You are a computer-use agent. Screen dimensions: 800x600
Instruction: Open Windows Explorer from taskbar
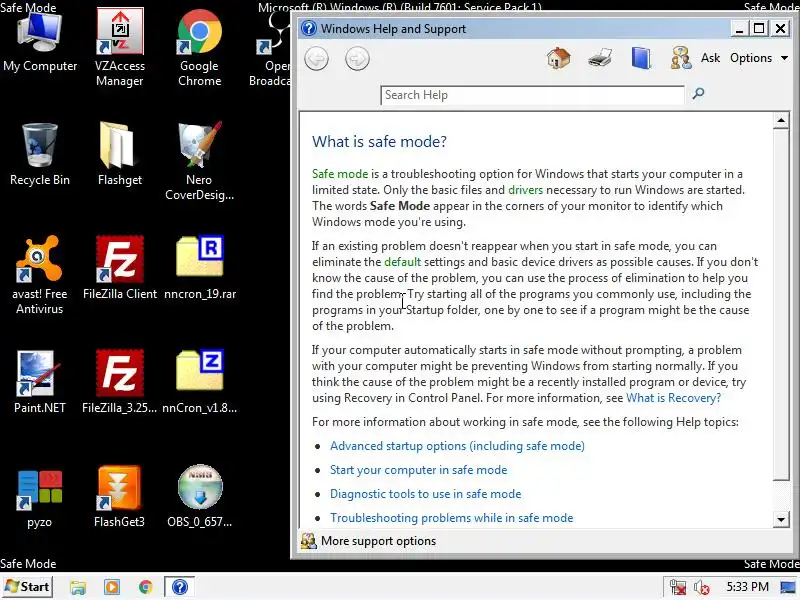click(x=78, y=587)
